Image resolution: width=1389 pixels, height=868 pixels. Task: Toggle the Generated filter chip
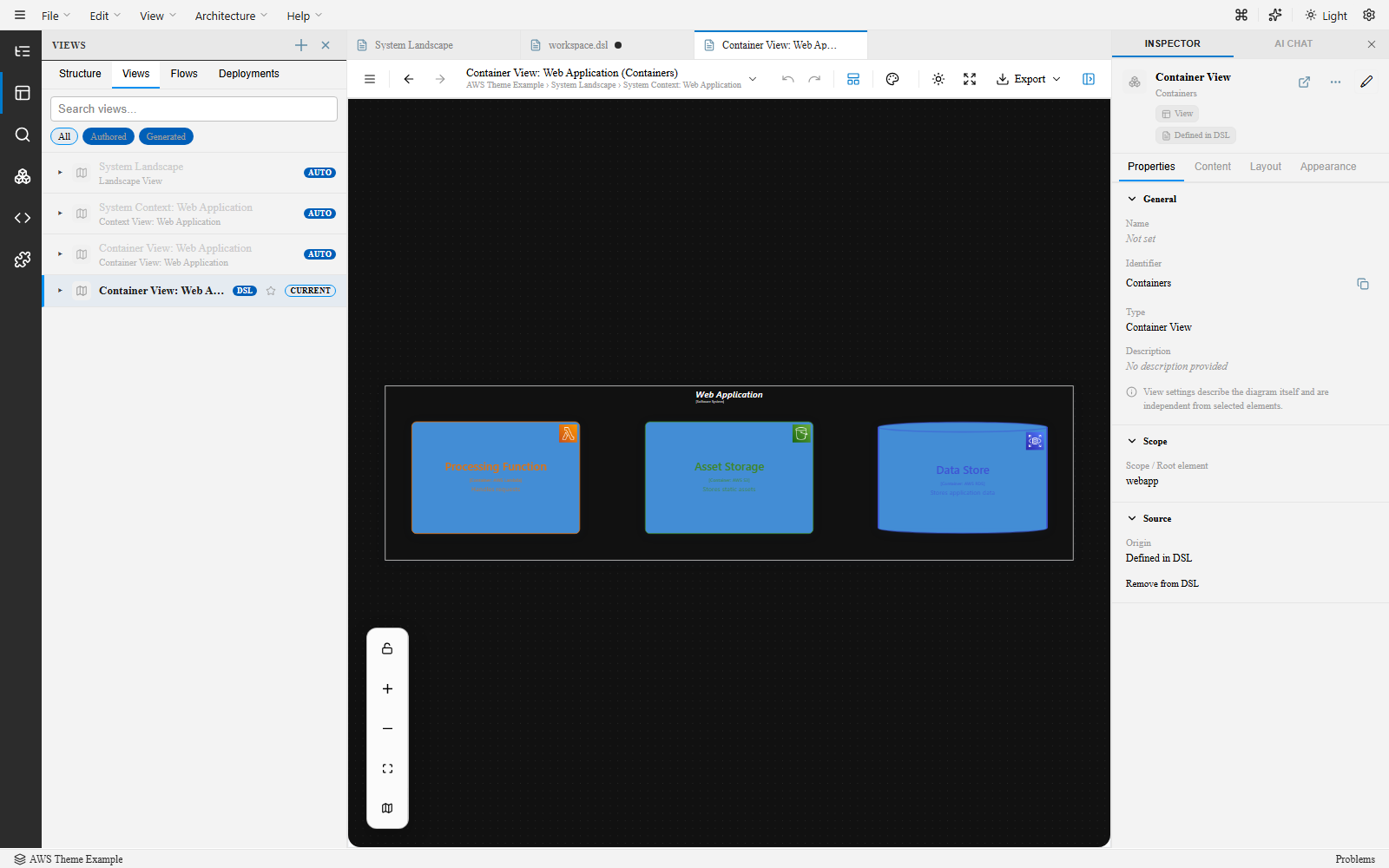[166, 136]
